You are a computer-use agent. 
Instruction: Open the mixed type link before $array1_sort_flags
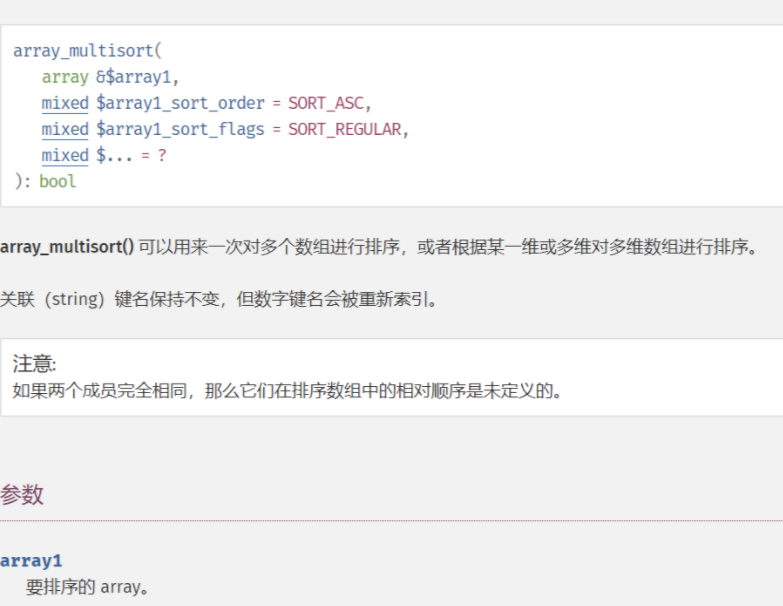click(x=65, y=129)
